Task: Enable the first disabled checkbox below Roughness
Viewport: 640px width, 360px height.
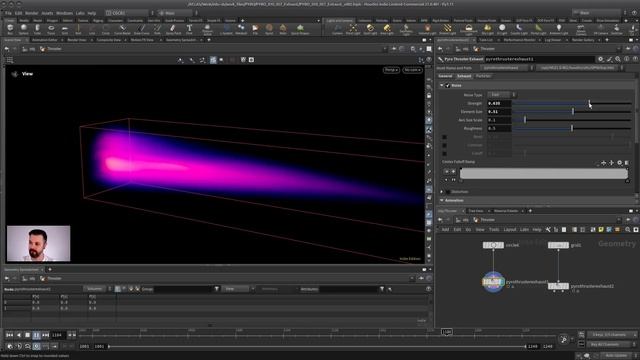Action: [x=444, y=137]
